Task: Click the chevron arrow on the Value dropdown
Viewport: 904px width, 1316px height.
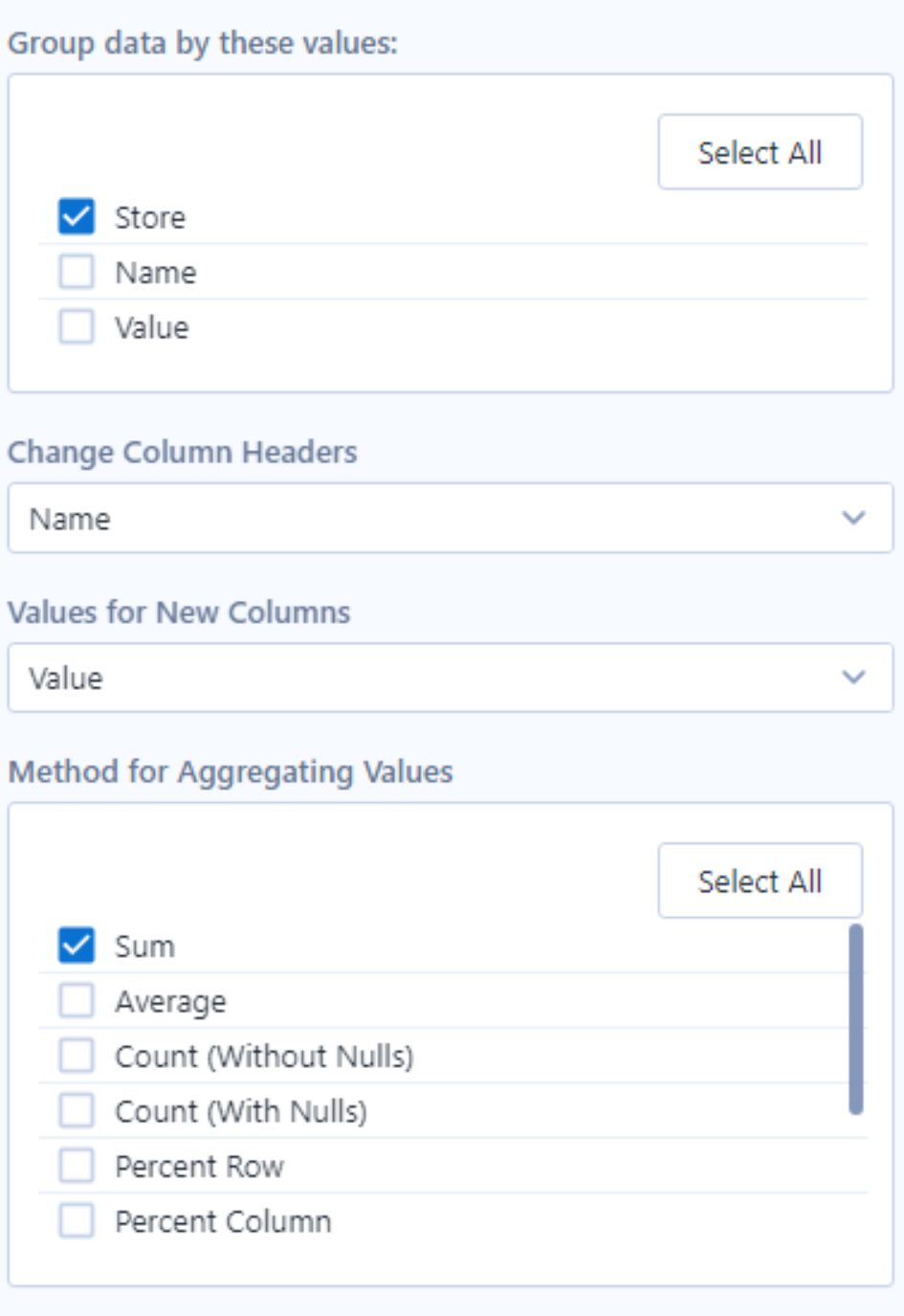Action: pos(853,678)
